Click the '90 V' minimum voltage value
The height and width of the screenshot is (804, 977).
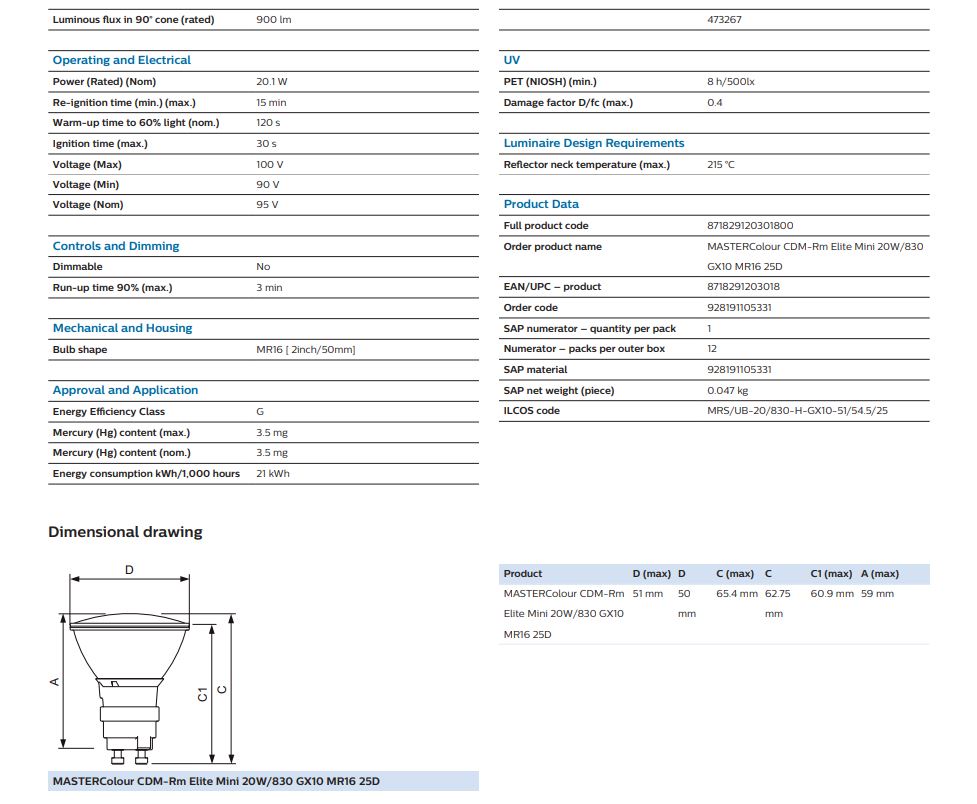tap(268, 184)
